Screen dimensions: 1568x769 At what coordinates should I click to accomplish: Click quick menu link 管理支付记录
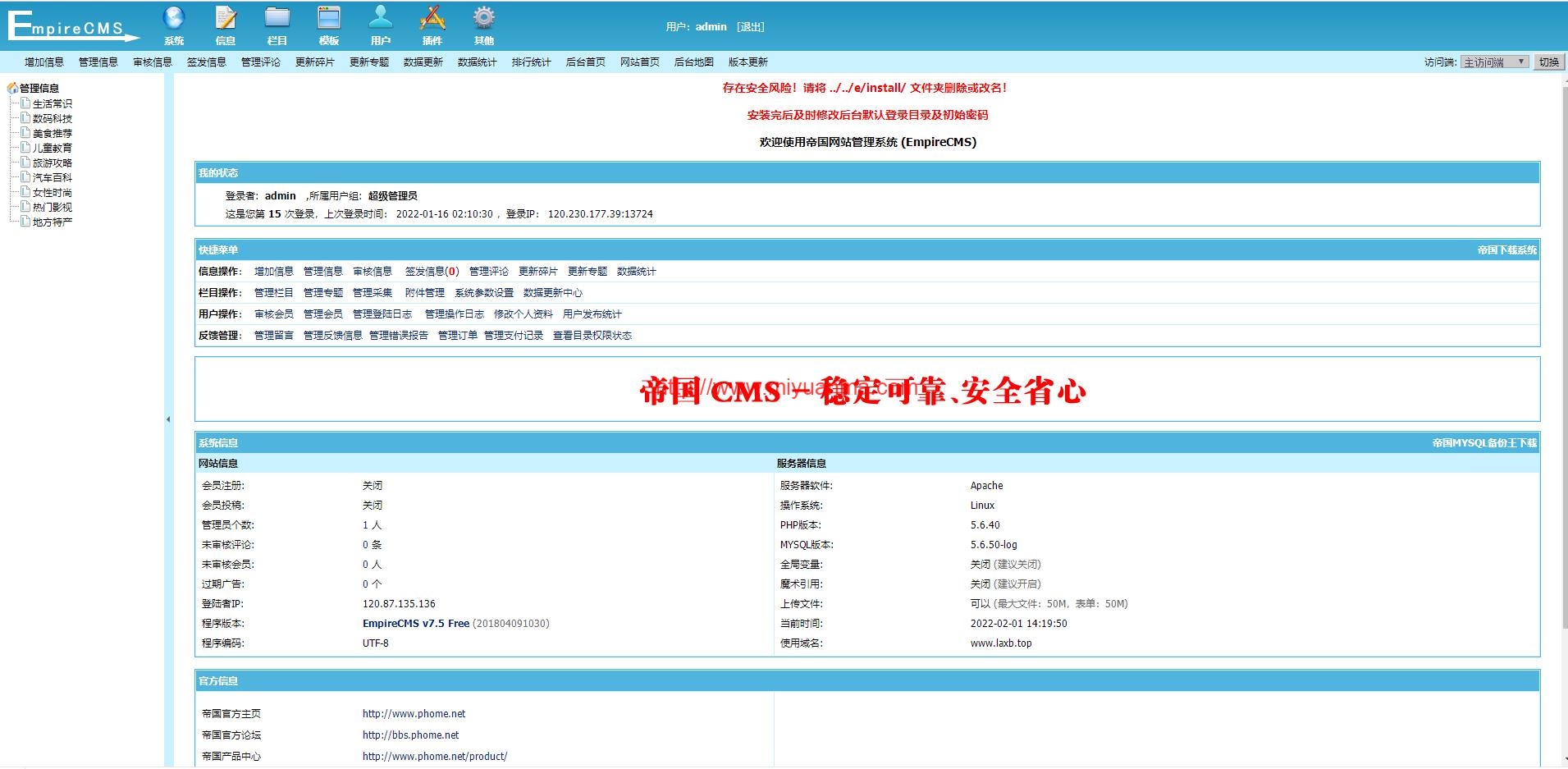514,336
